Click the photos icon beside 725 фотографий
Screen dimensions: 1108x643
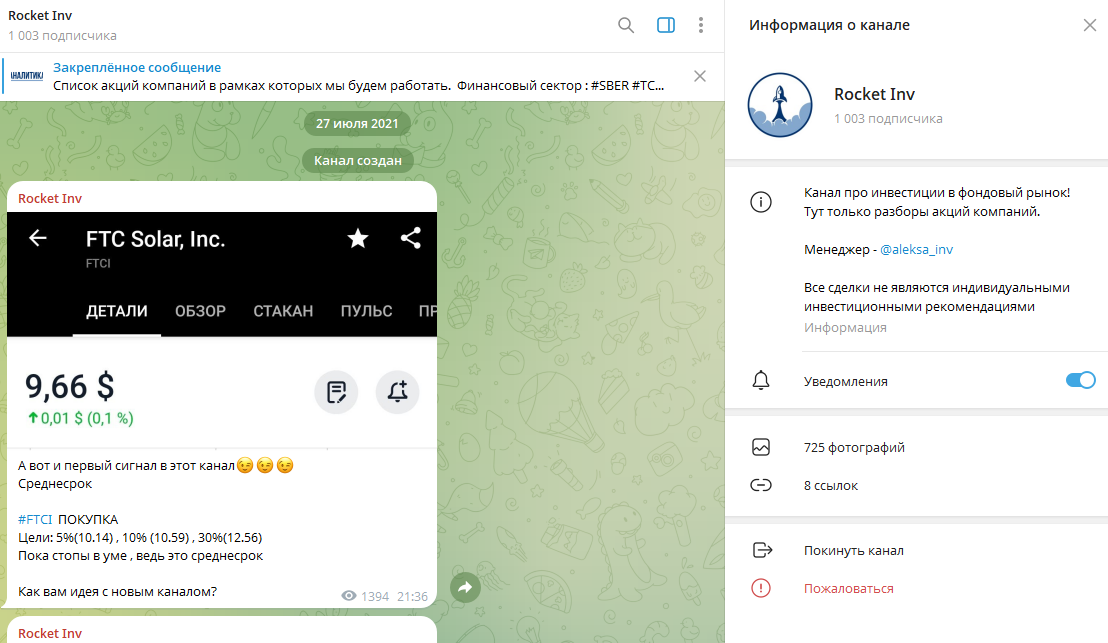pyautogui.click(x=761, y=447)
